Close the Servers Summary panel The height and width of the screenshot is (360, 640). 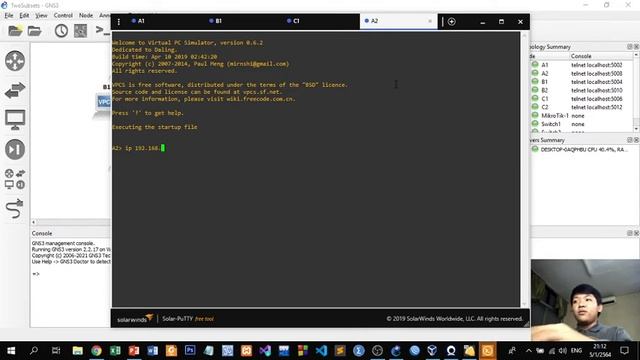click(636, 140)
